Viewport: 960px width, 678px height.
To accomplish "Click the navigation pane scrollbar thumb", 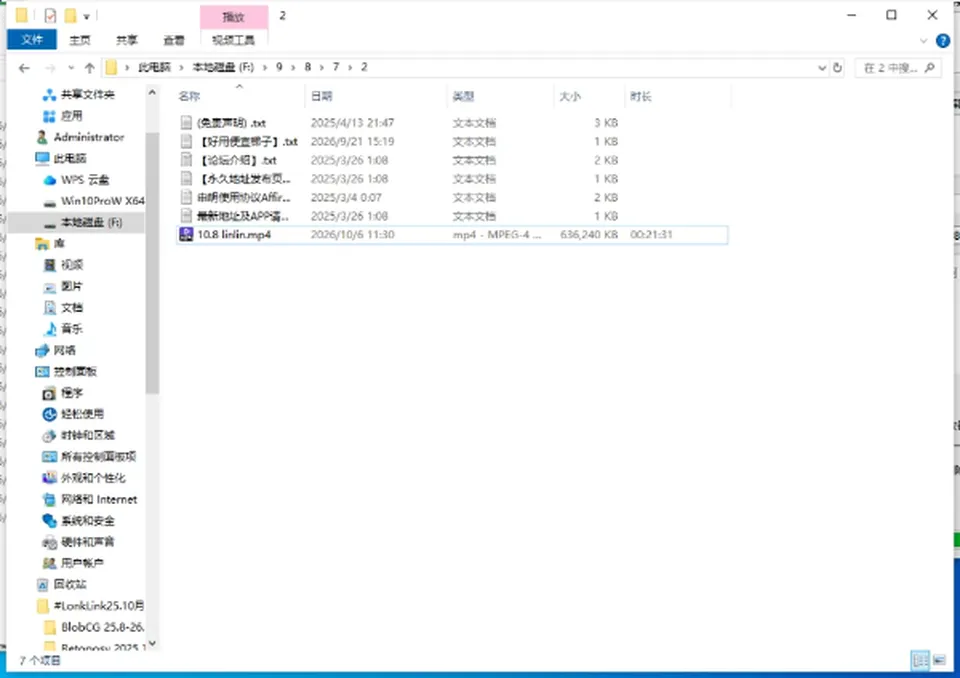I will click(x=152, y=263).
